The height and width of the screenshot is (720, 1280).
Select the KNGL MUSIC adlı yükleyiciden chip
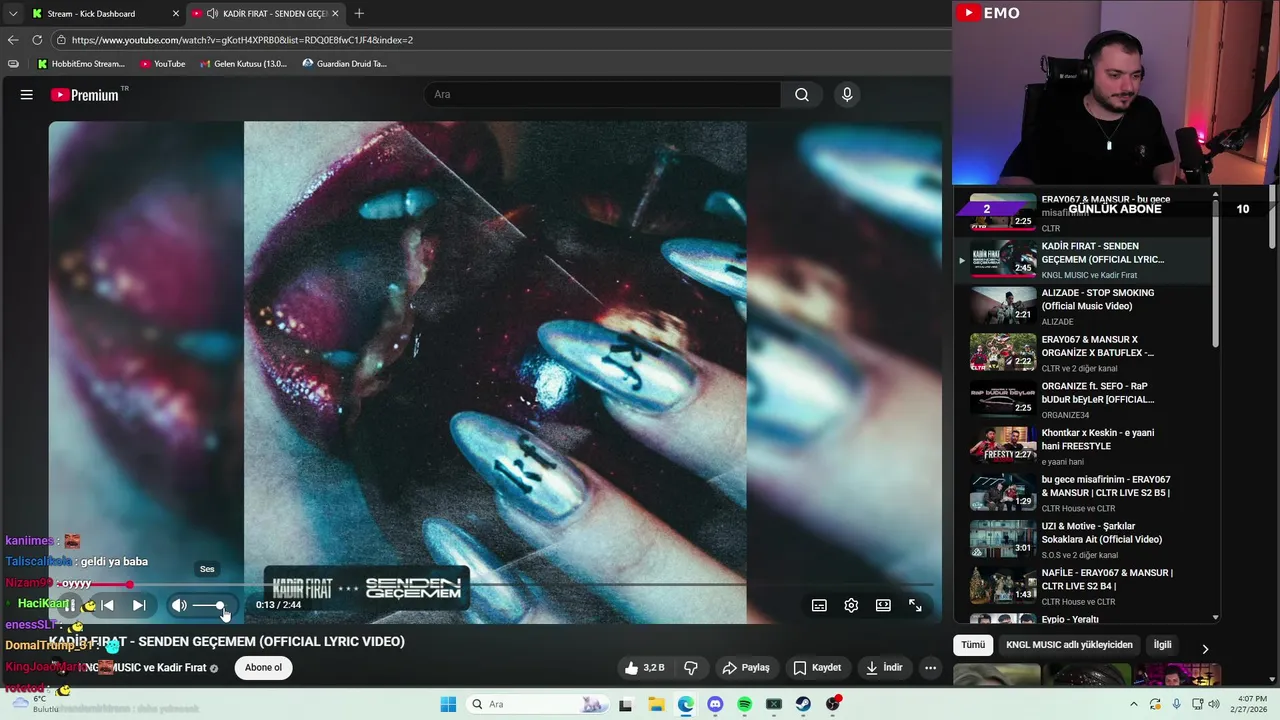pos(1069,645)
